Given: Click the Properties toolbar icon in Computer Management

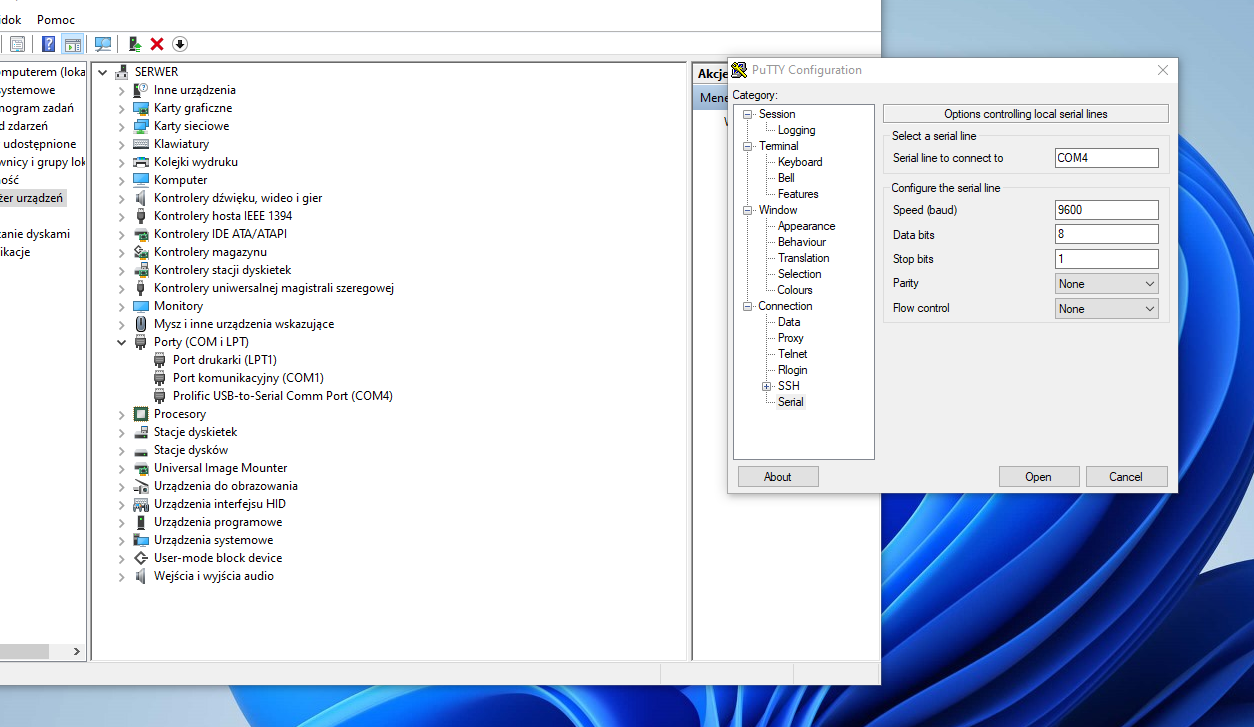Looking at the screenshot, I should click(x=17, y=44).
